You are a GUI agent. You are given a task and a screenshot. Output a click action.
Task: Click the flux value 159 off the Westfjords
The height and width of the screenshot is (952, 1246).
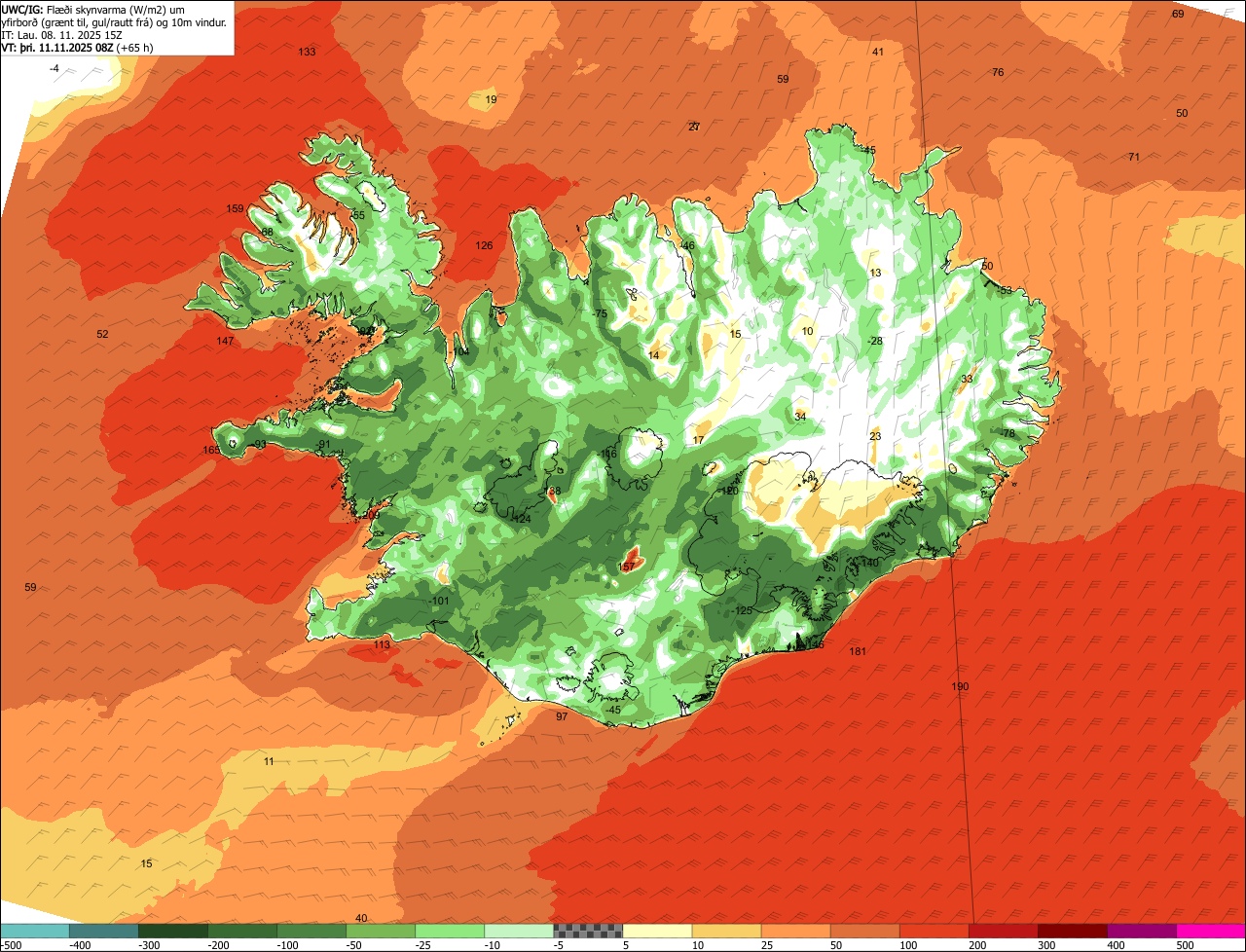pos(235,209)
